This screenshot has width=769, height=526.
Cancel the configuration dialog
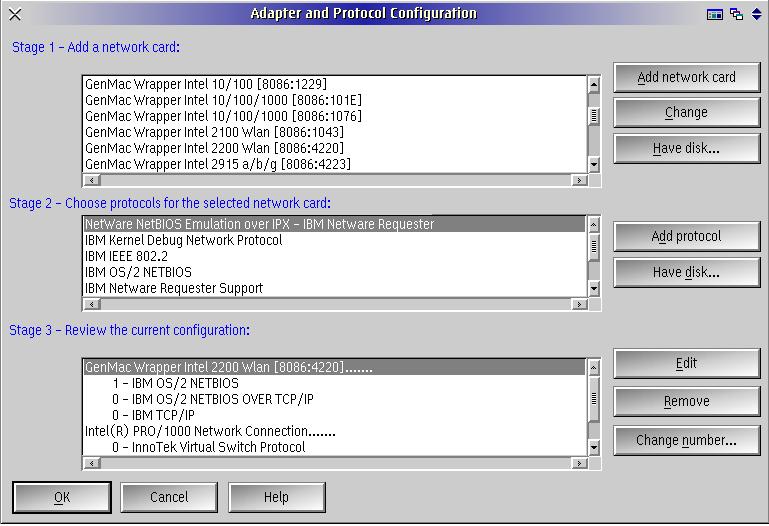click(169, 498)
